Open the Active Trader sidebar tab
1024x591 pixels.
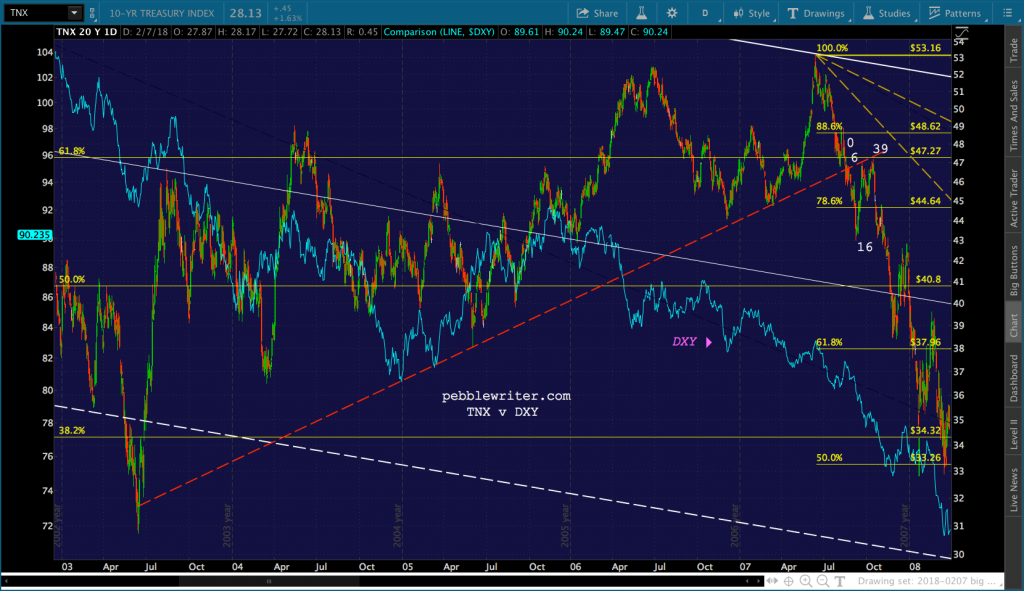coord(1014,198)
